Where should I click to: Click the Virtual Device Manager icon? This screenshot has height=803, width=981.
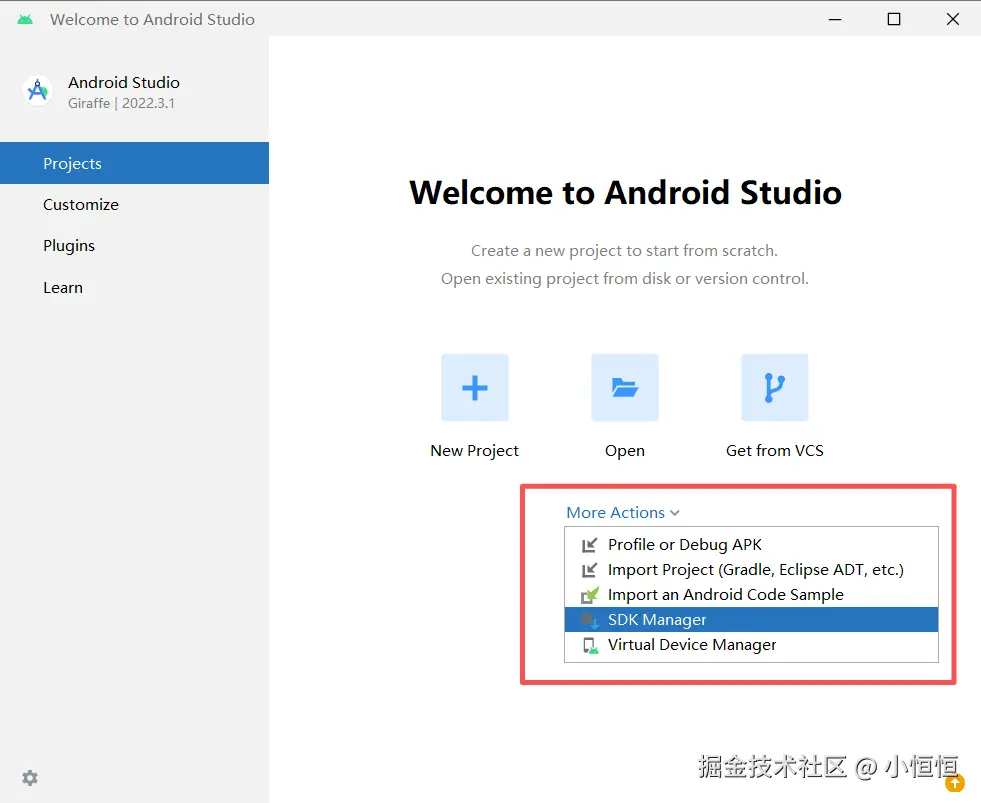tap(590, 645)
